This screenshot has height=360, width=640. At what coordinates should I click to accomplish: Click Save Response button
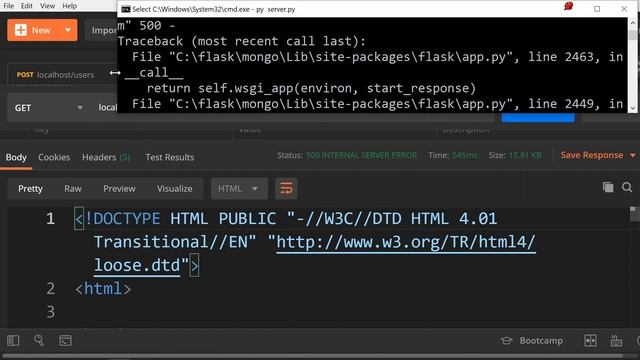point(591,156)
